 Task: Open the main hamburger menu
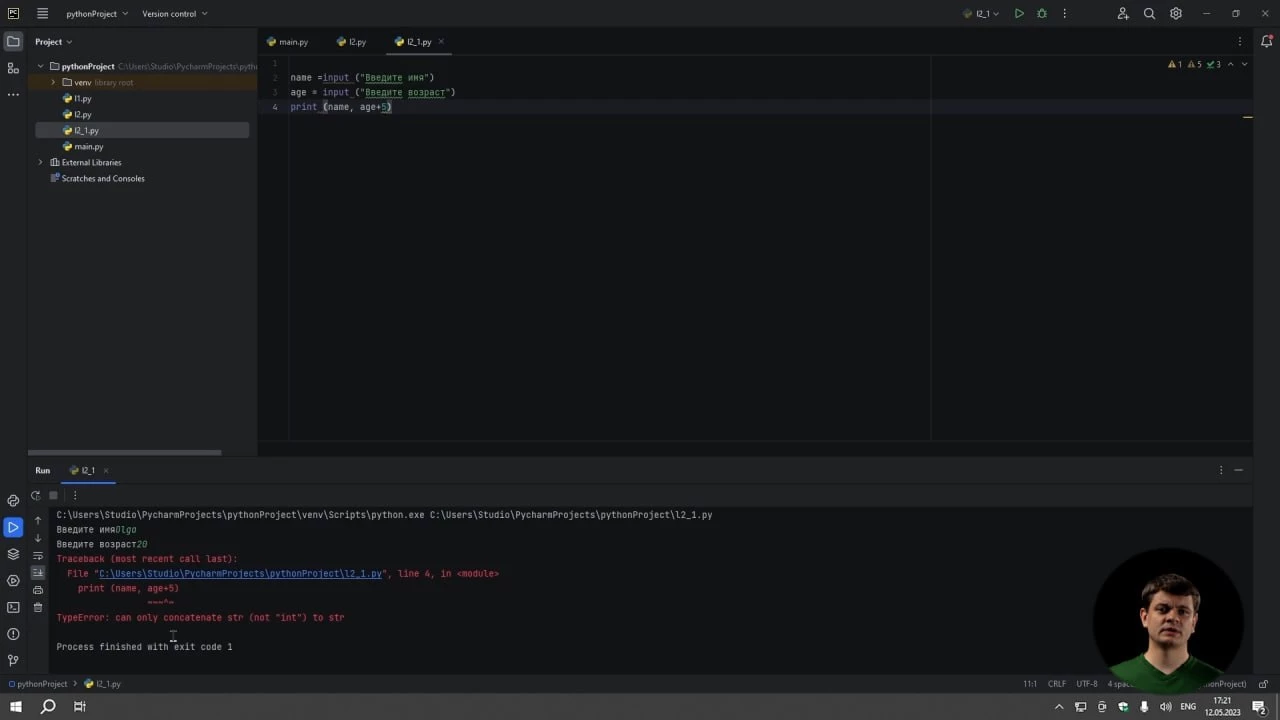click(42, 13)
